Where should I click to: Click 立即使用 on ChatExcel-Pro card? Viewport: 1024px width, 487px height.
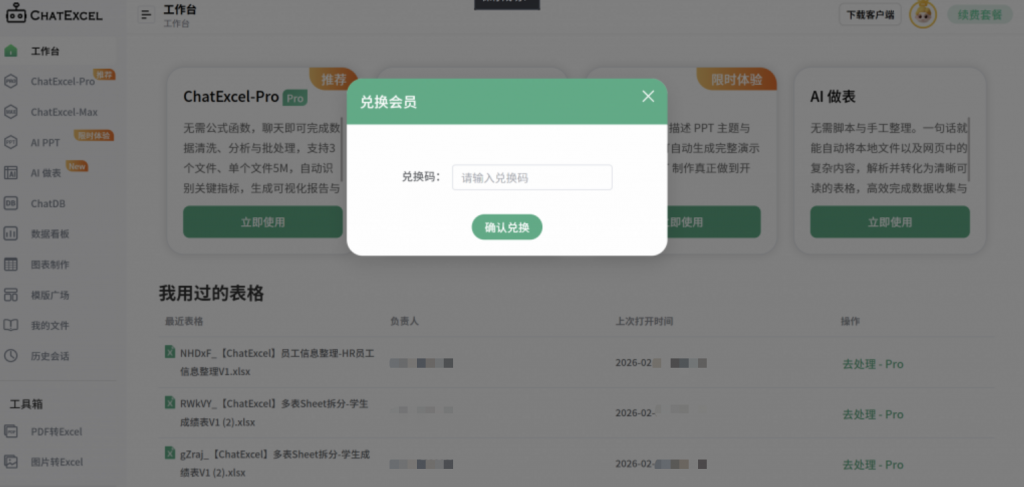(x=263, y=222)
